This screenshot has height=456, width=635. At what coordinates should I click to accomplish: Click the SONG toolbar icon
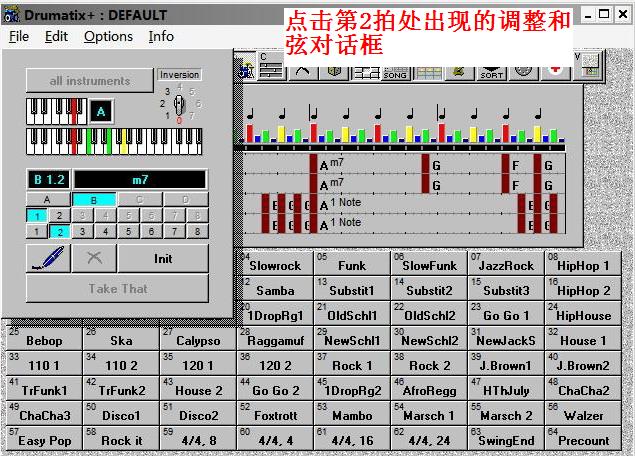coord(396,71)
